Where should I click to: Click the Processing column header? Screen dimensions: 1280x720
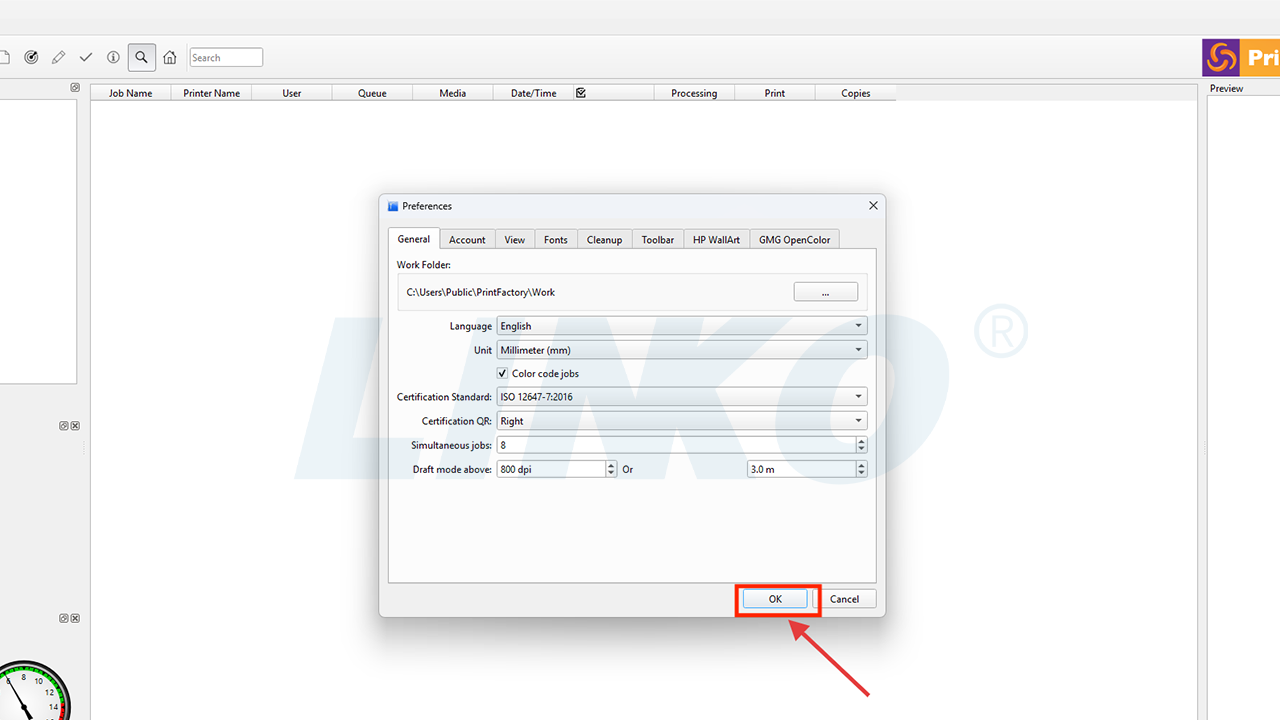(694, 93)
